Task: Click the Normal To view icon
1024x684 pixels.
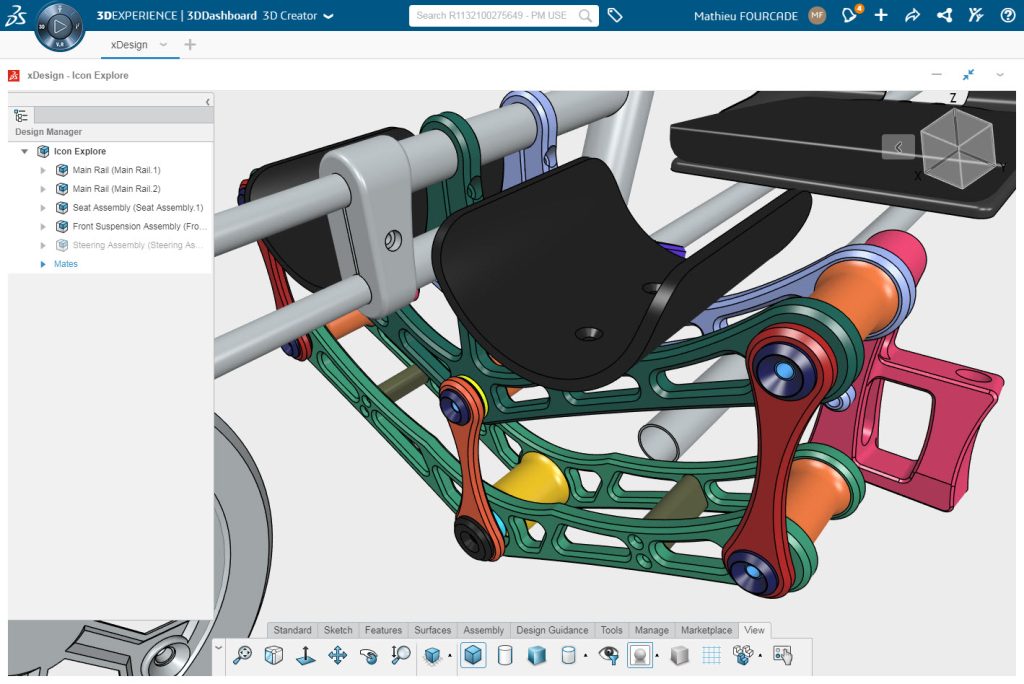Action: pyautogui.click(x=305, y=655)
